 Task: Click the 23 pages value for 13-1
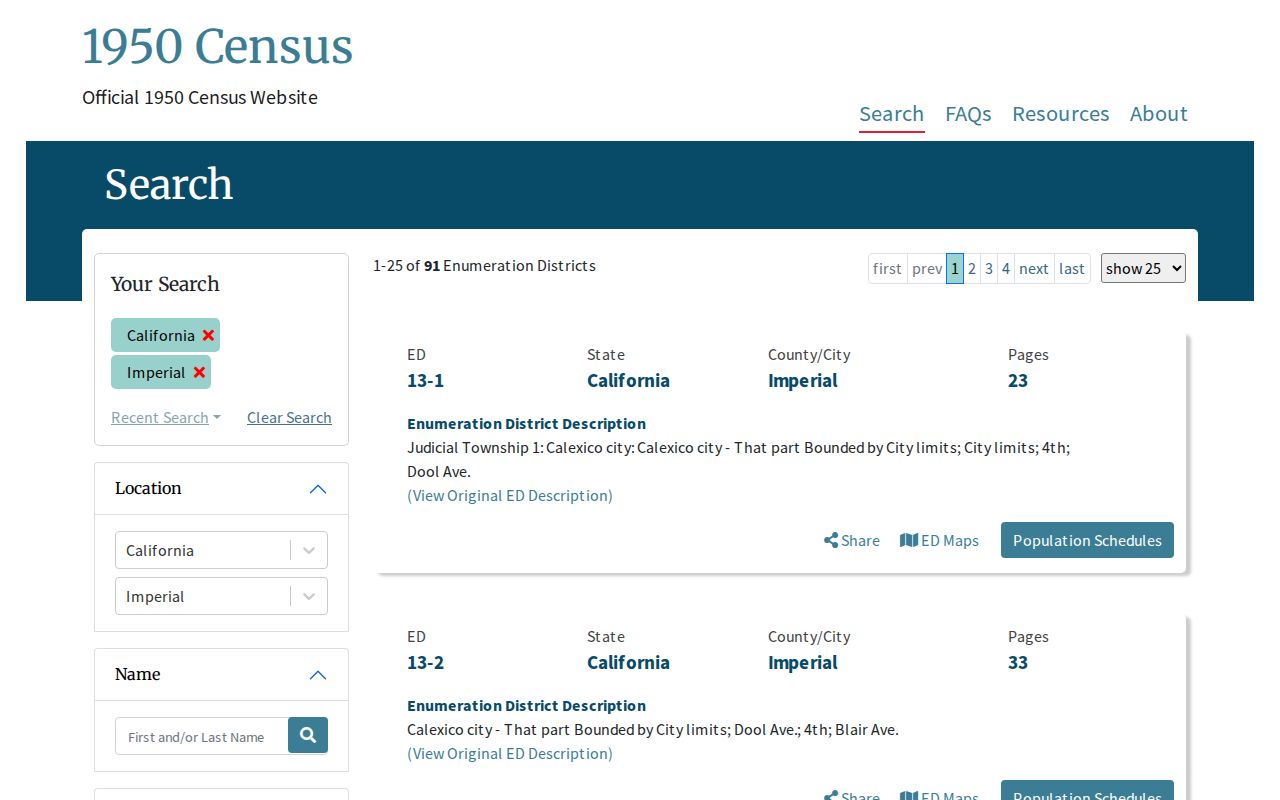1018,381
